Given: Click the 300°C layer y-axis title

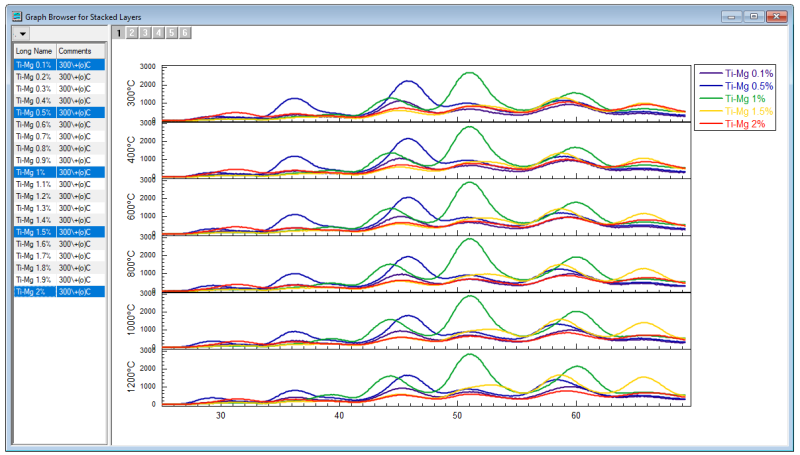Looking at the screenshot, I should tap(131, 93).
